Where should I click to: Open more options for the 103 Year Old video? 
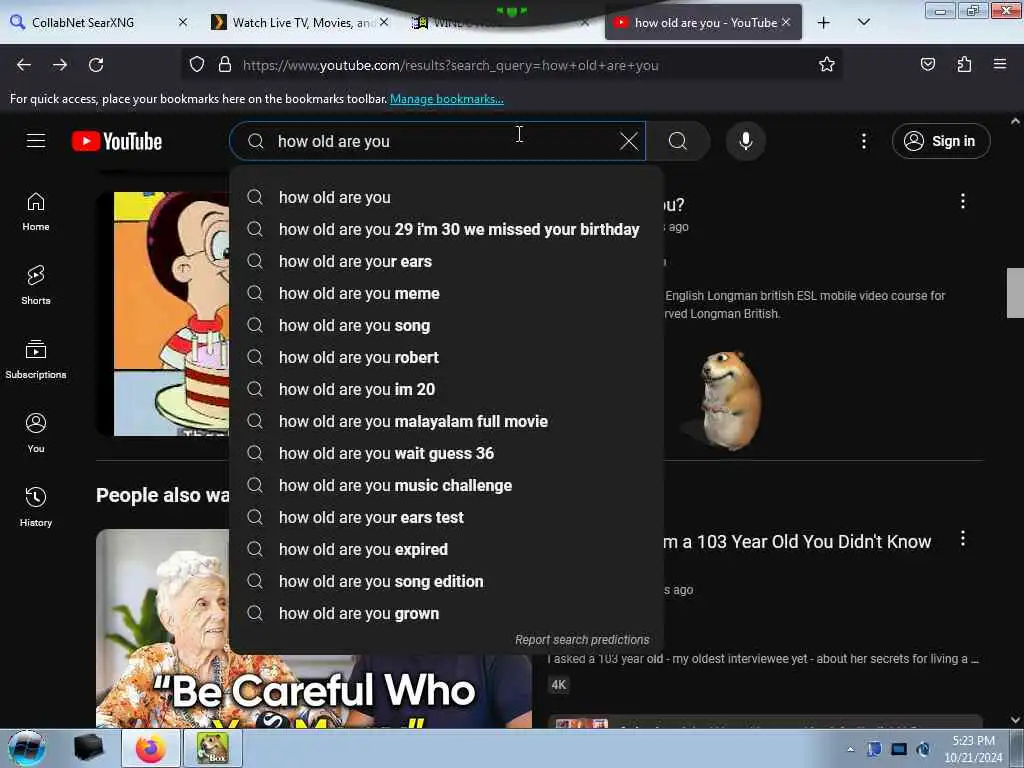click(x=963, y=539)
